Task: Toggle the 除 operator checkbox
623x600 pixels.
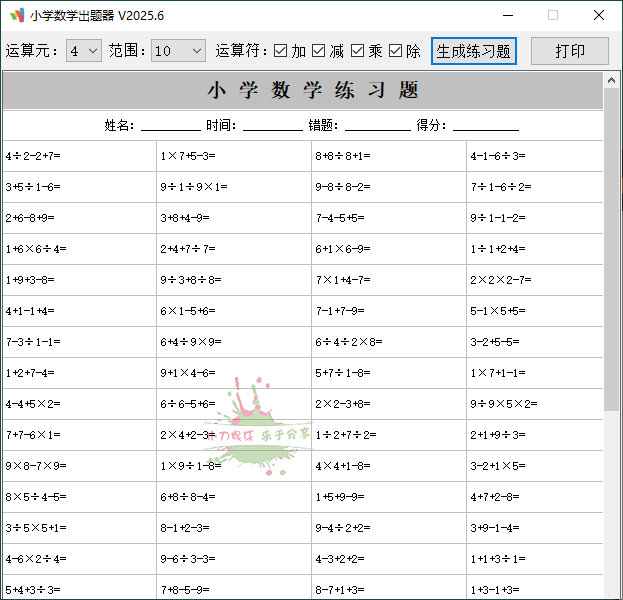Action: 396,51
